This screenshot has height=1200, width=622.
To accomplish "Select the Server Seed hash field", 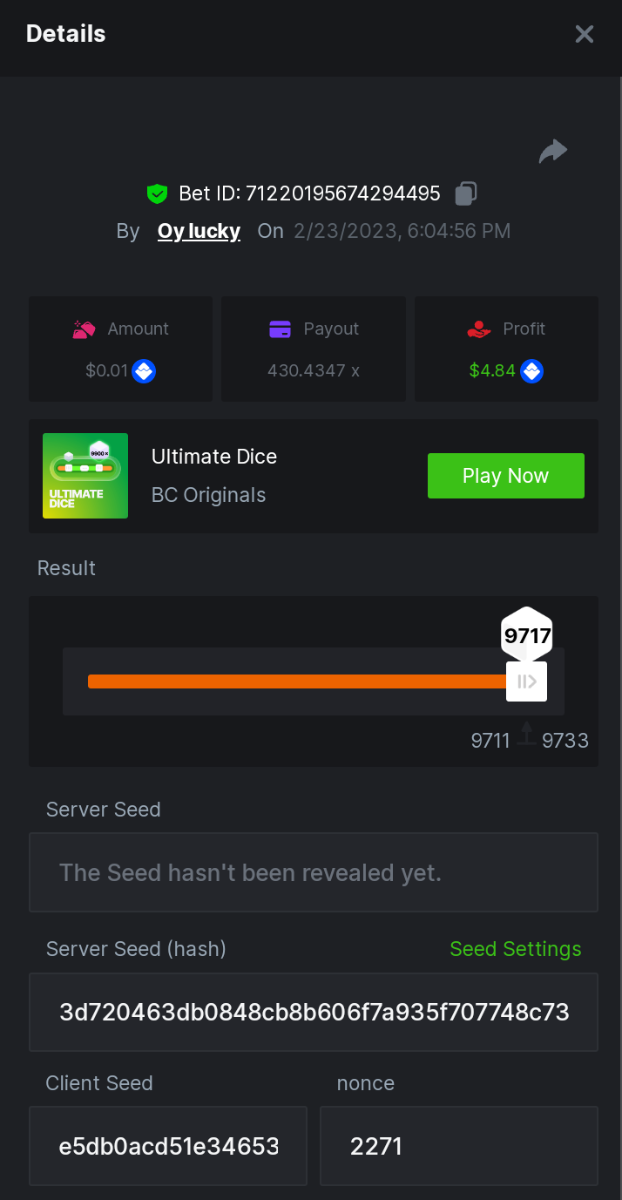I will pos(313,1012).
